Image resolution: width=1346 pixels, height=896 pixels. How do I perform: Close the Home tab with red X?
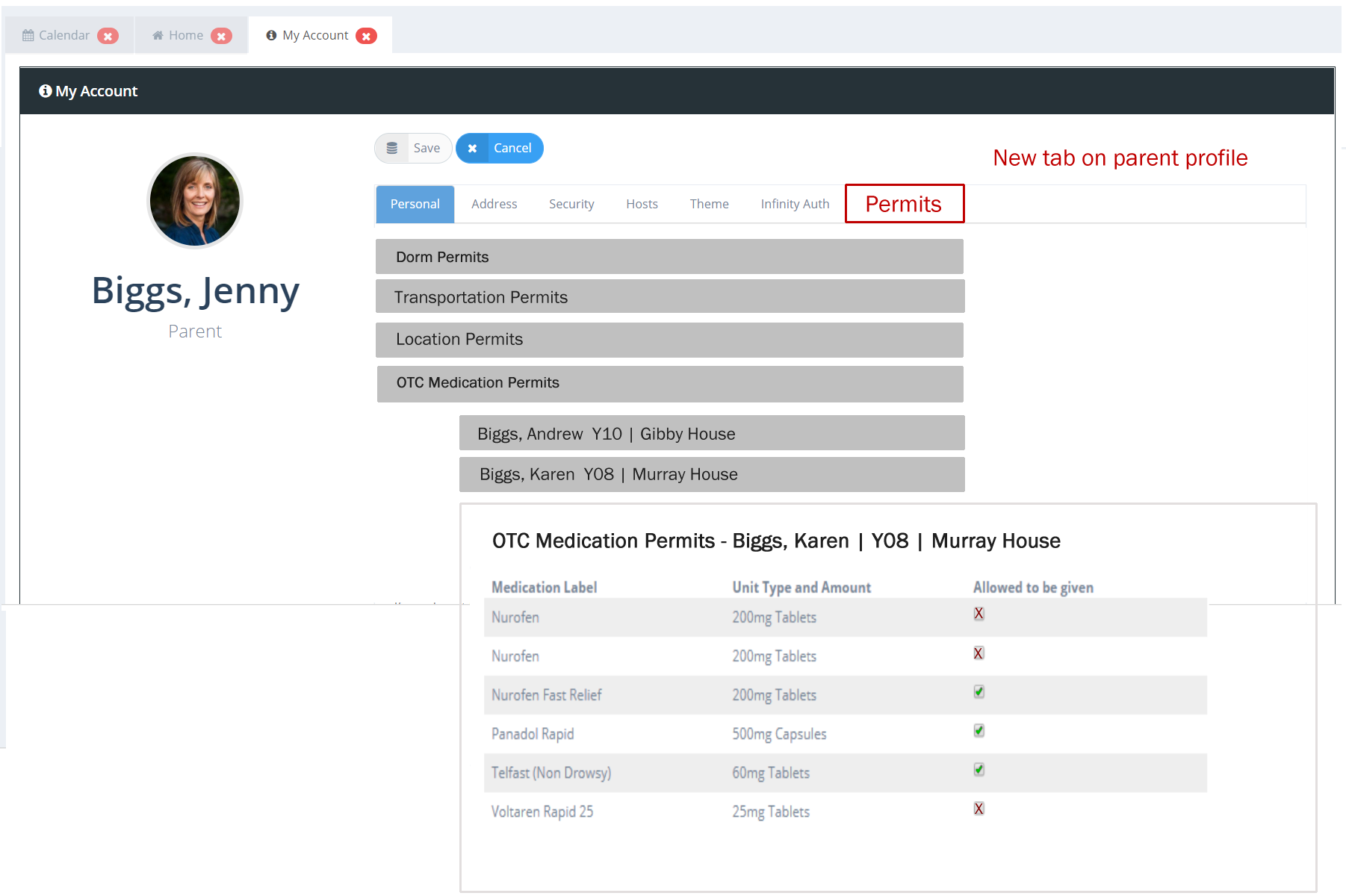click(221, 36)
